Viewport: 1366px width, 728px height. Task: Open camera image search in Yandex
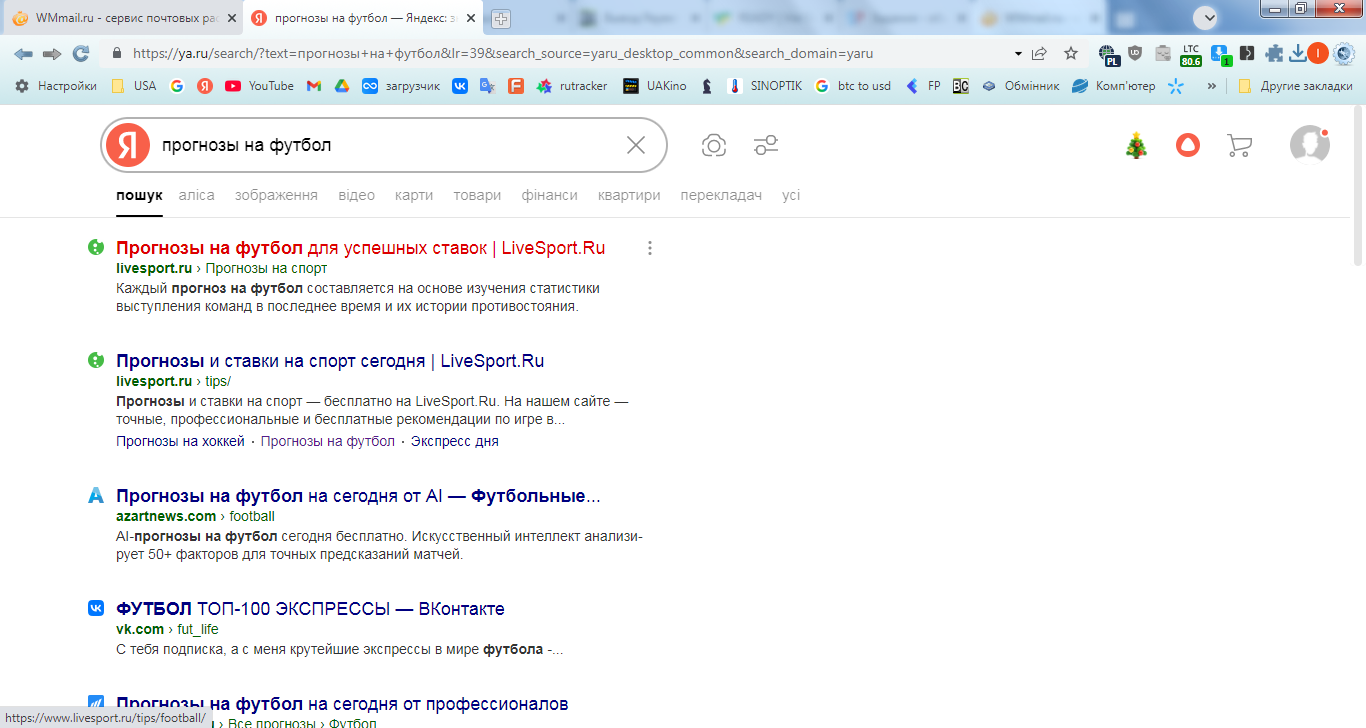713,146
